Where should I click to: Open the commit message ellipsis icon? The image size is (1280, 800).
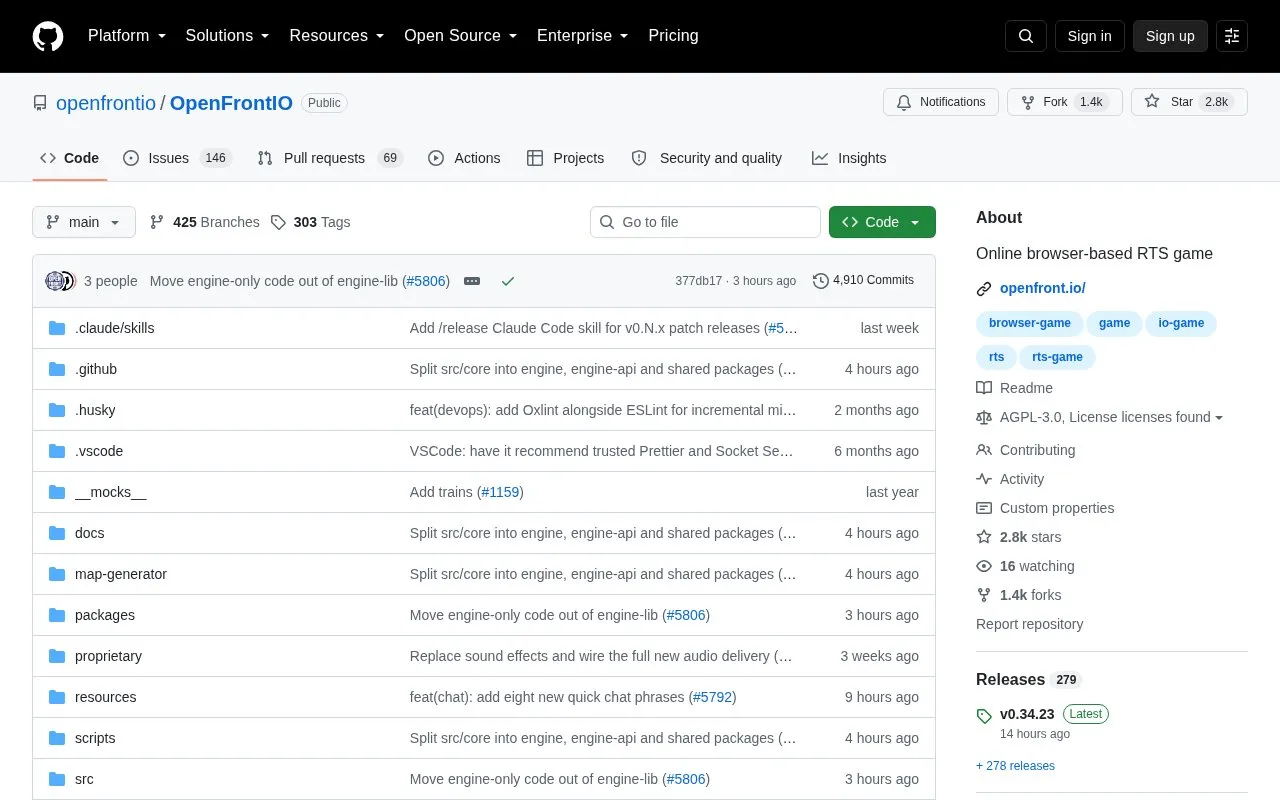pos(472,281)
